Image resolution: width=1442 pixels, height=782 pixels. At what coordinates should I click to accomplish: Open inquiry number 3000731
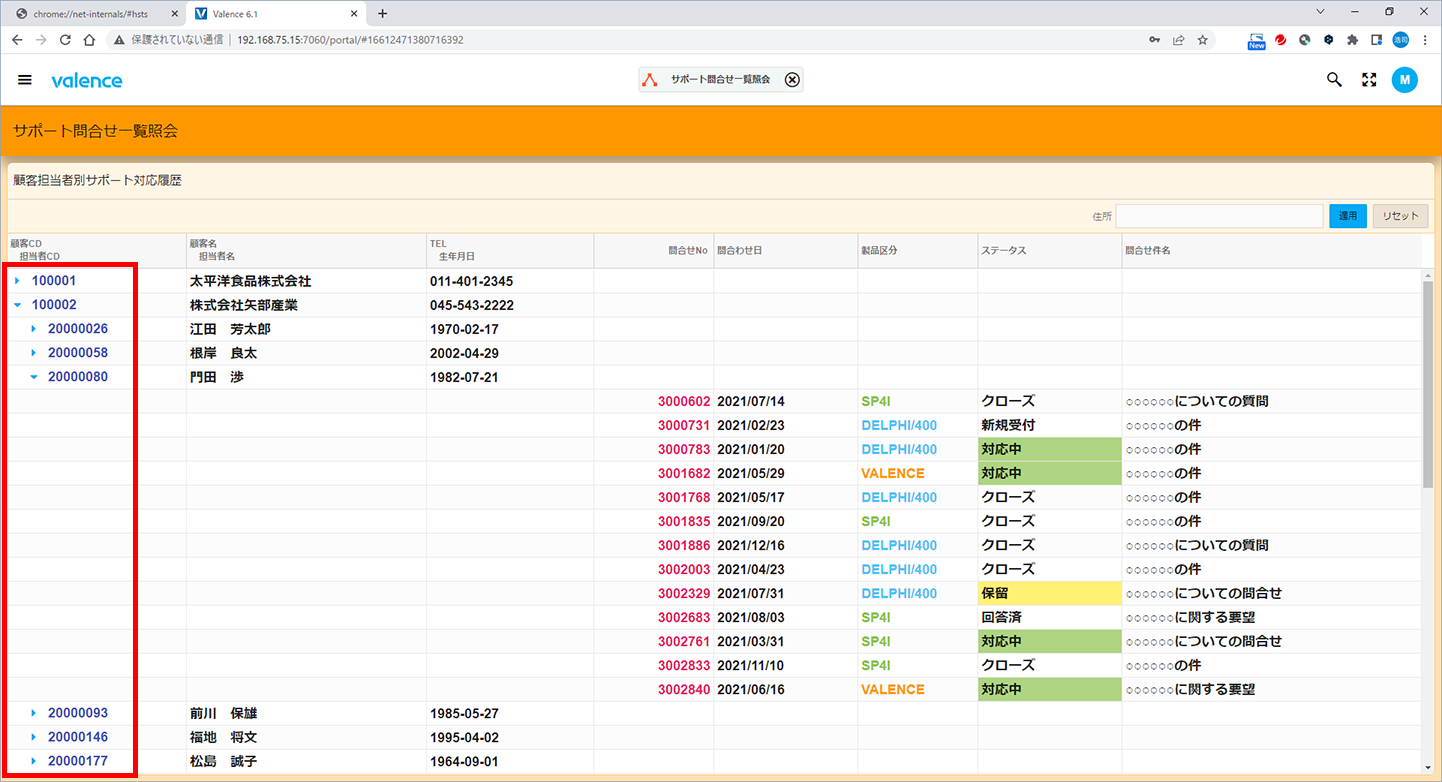684,425
